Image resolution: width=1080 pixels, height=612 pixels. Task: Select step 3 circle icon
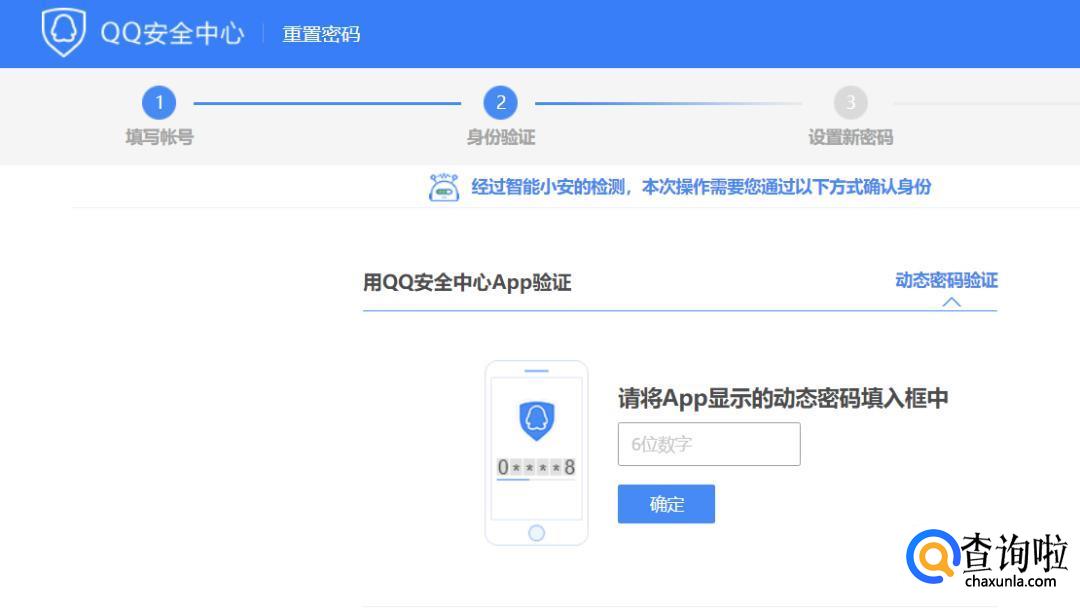pos(851,103)
